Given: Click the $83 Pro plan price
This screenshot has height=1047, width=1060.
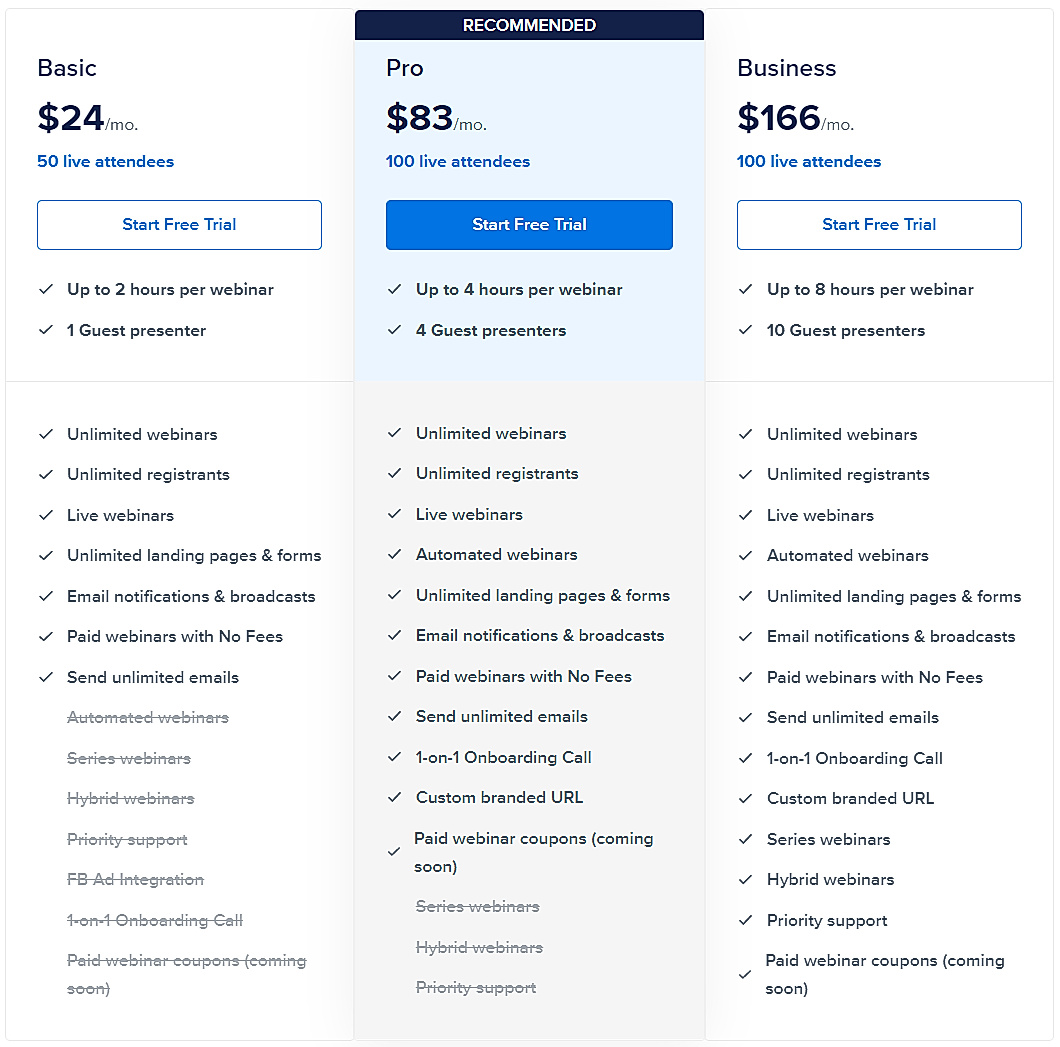Looking at the screenshot, I should [x=420, y=119].
